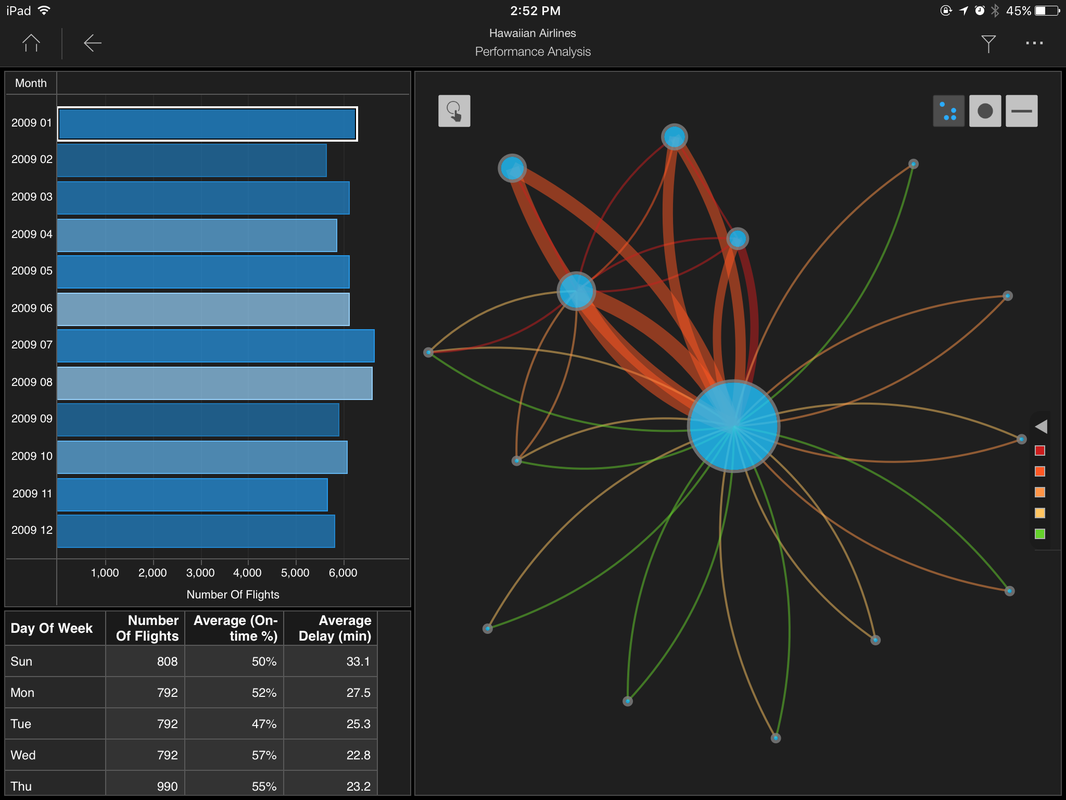Collapse the color legend arrow
Viewport: 1066px width, 800px height.
(x=1041, y=426)
